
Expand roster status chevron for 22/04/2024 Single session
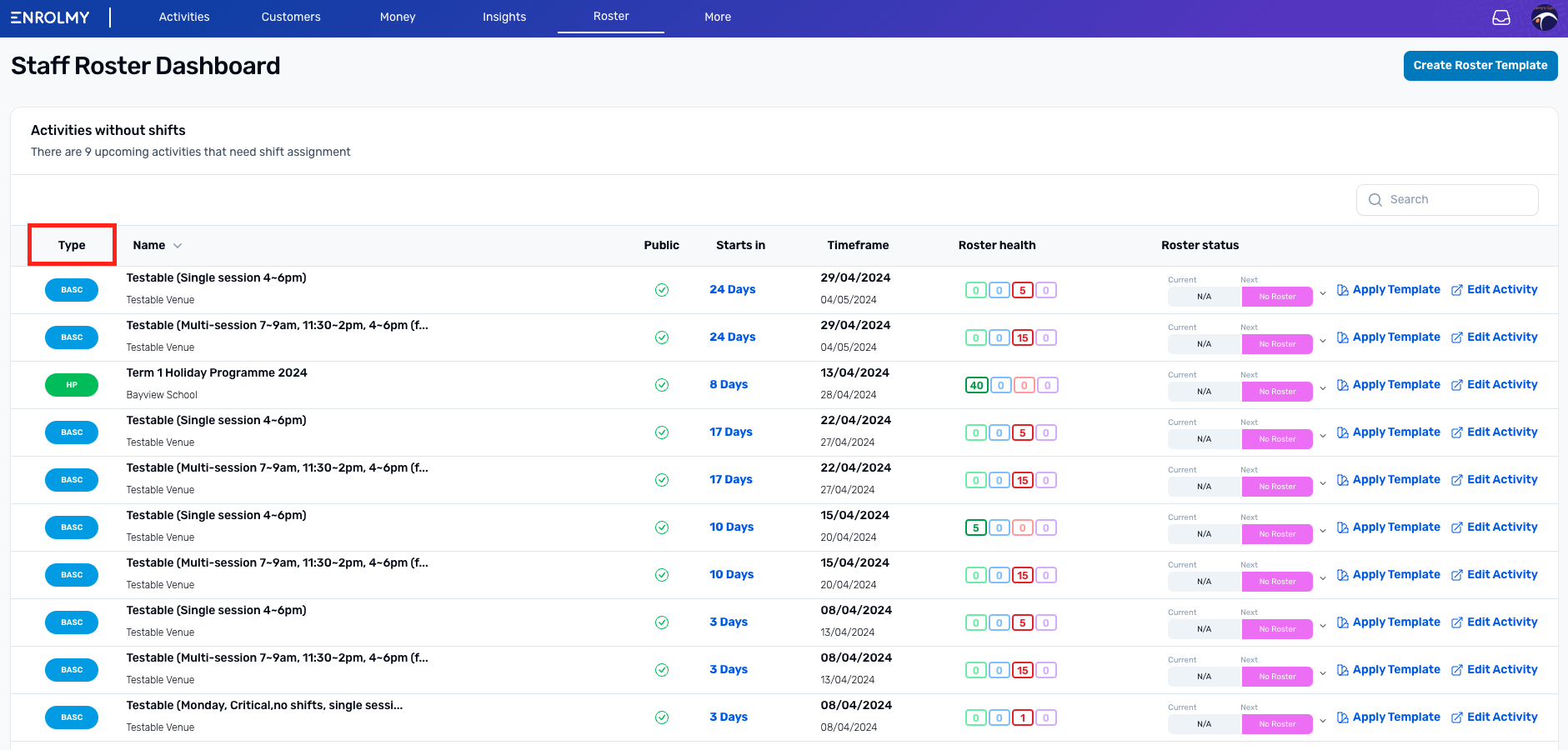tap(1323, 437)
